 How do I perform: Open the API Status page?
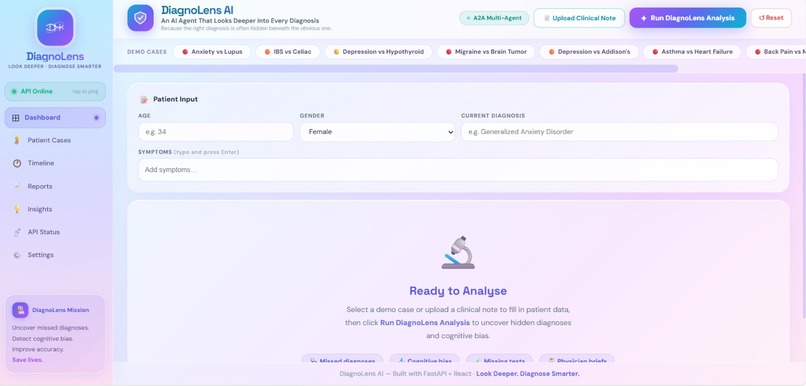[x=55, y=232]
